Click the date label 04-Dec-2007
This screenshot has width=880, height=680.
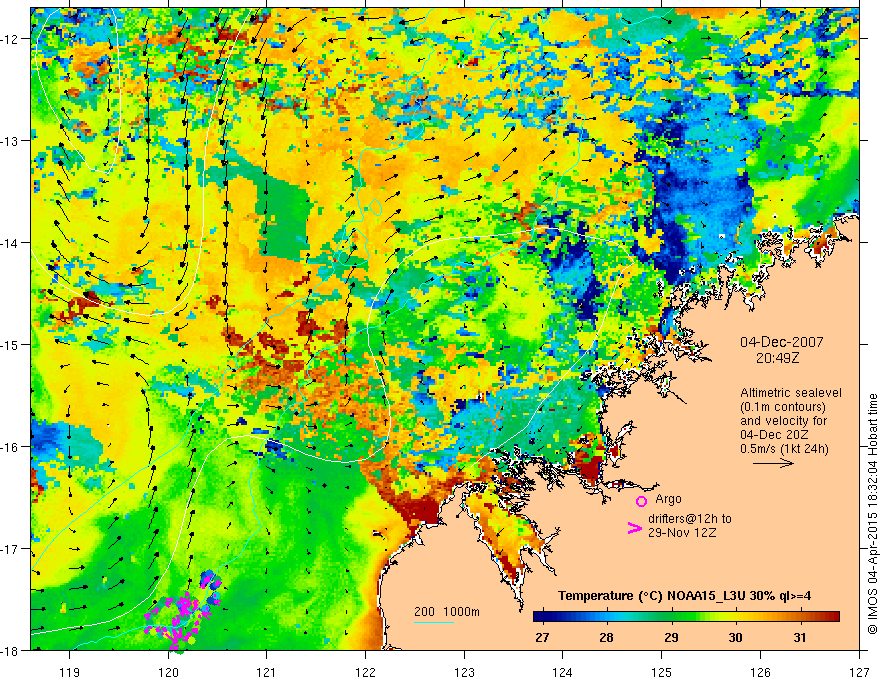[x=782, y=342]
